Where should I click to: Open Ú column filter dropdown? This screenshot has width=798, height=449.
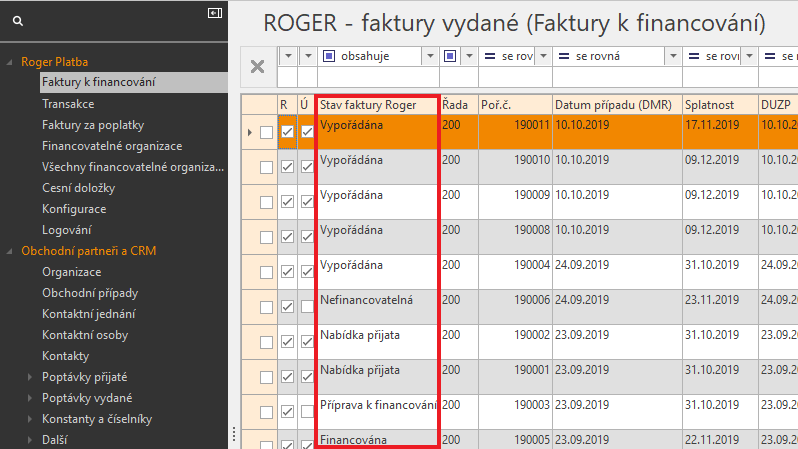(308, 56)
